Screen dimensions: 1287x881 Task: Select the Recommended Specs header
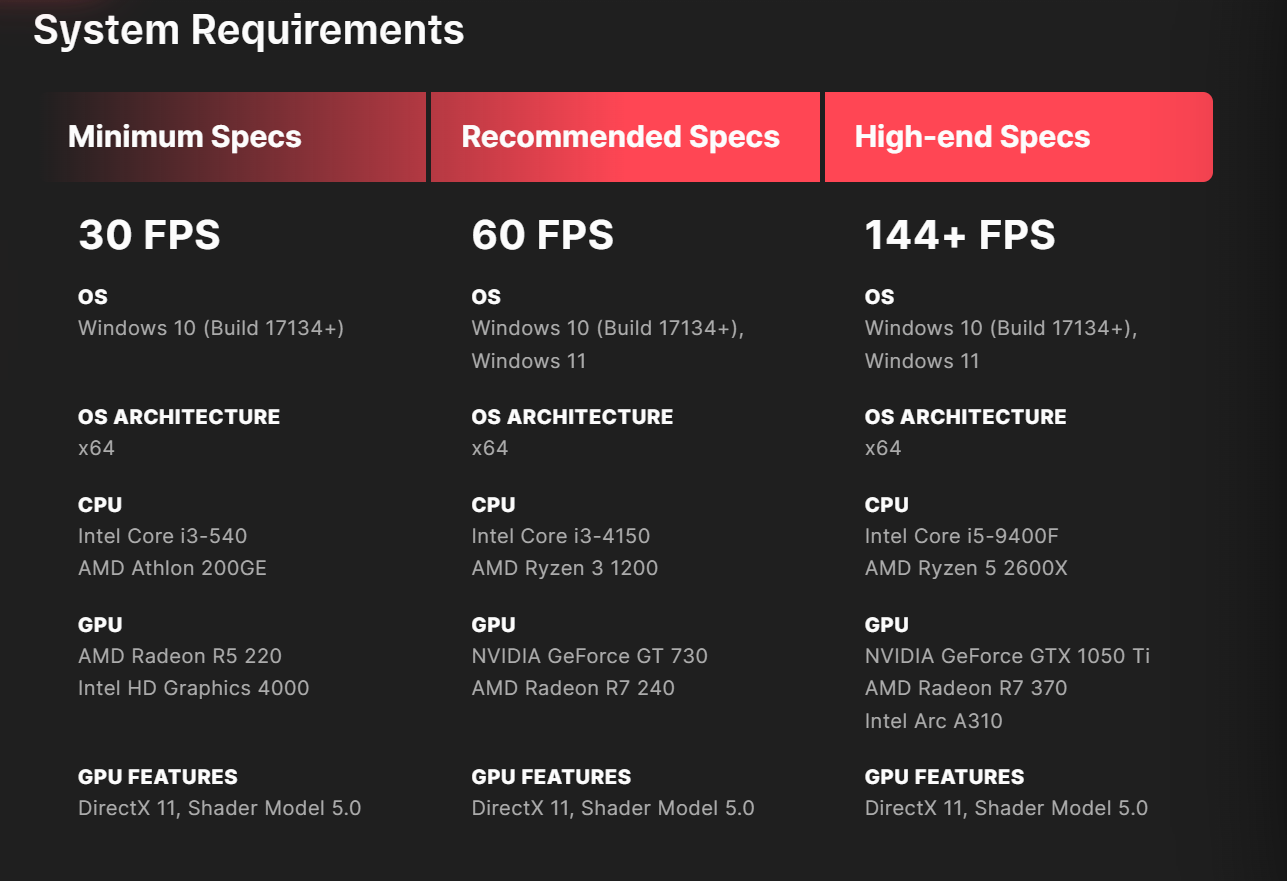(x=625, y=137)
